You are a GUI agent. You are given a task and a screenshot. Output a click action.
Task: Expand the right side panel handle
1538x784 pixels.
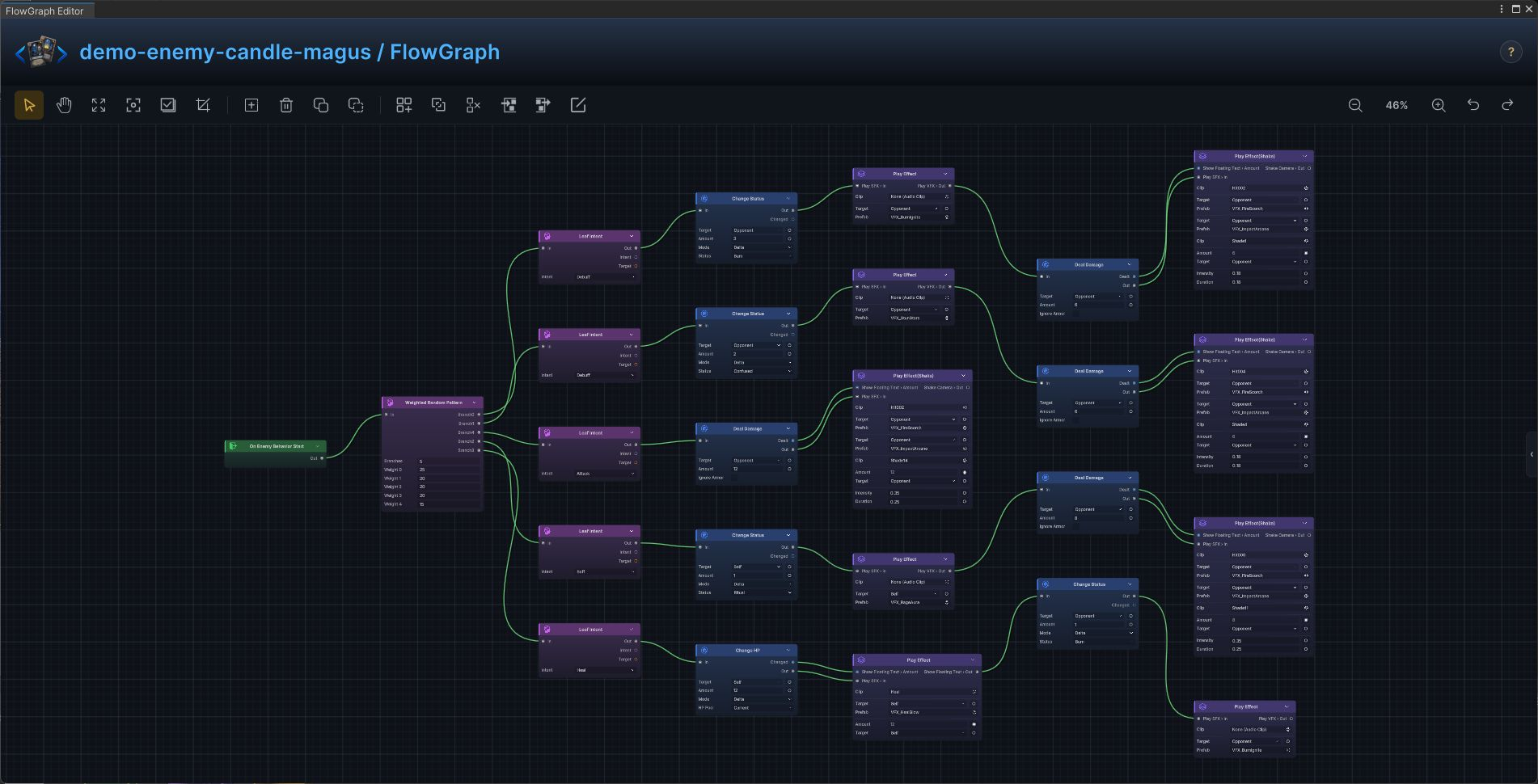[1532, 454]
